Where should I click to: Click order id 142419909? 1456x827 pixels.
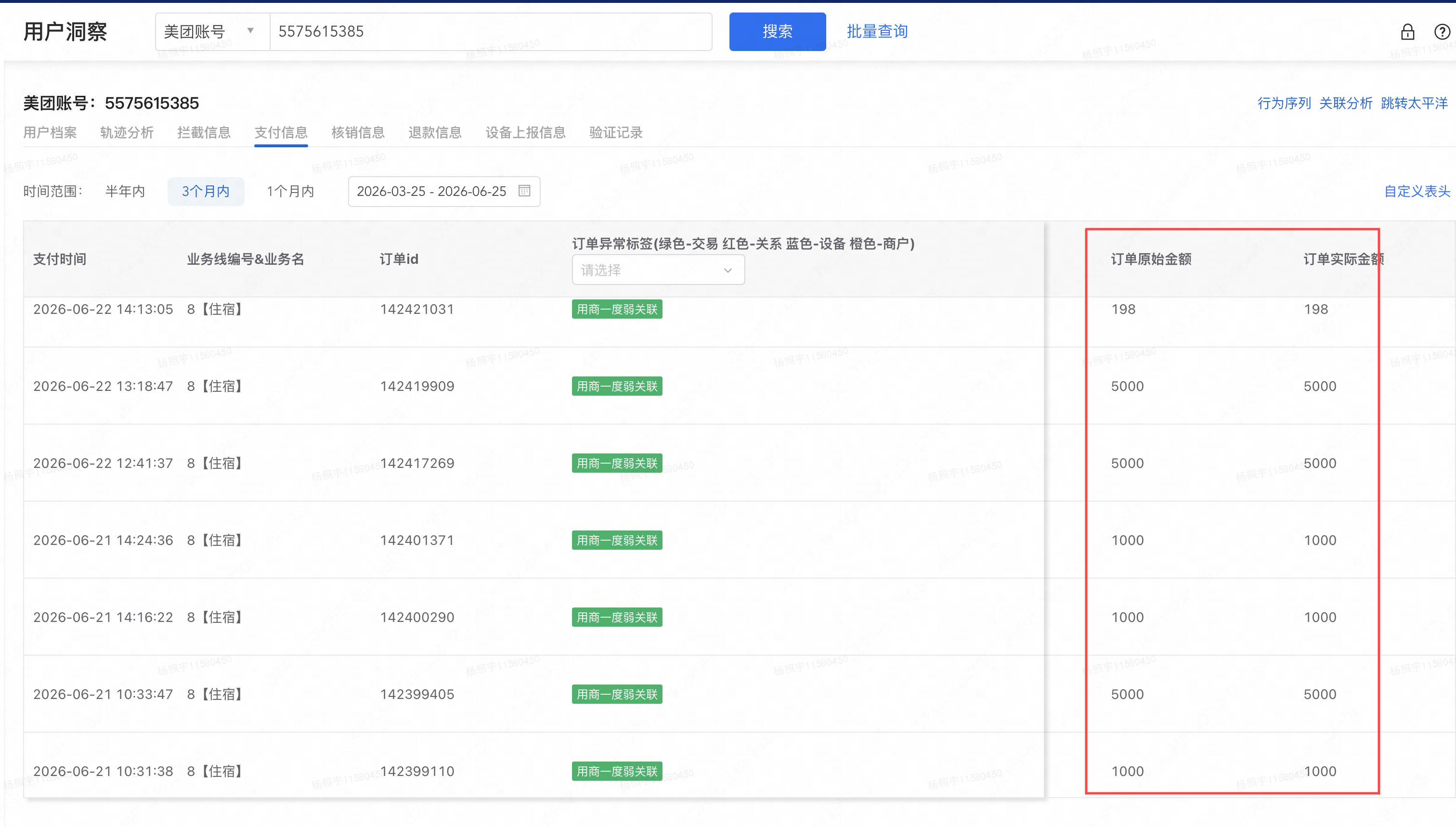coord(417,386)
